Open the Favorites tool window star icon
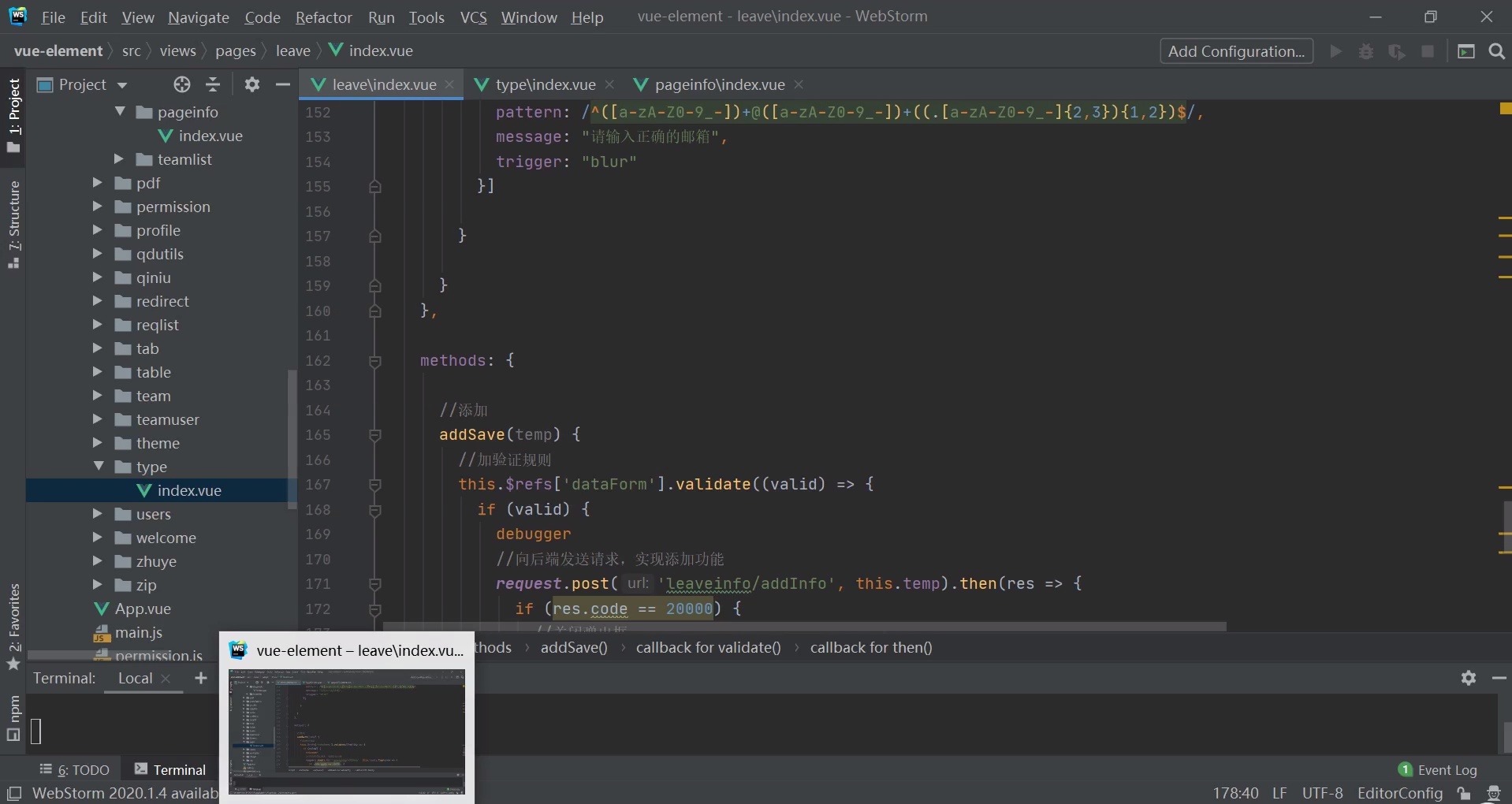 12,664
